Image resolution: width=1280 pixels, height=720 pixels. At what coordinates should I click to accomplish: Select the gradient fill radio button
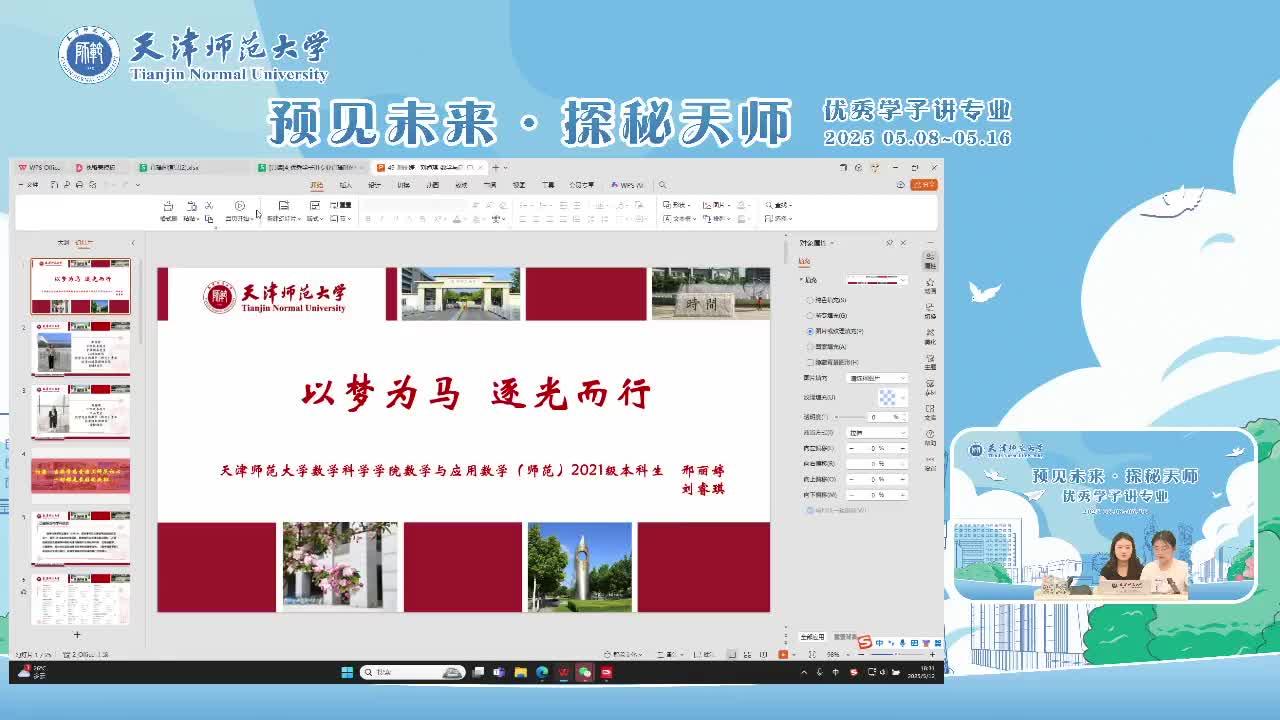[x=809, y=315]
